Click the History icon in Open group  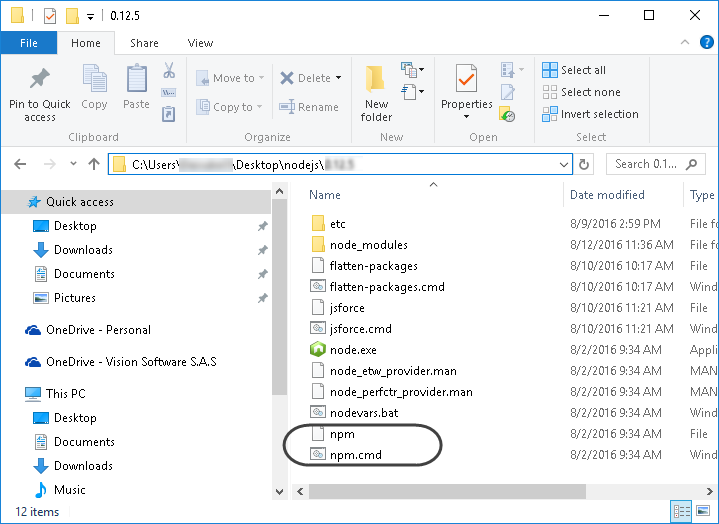[x=507, y=114]
